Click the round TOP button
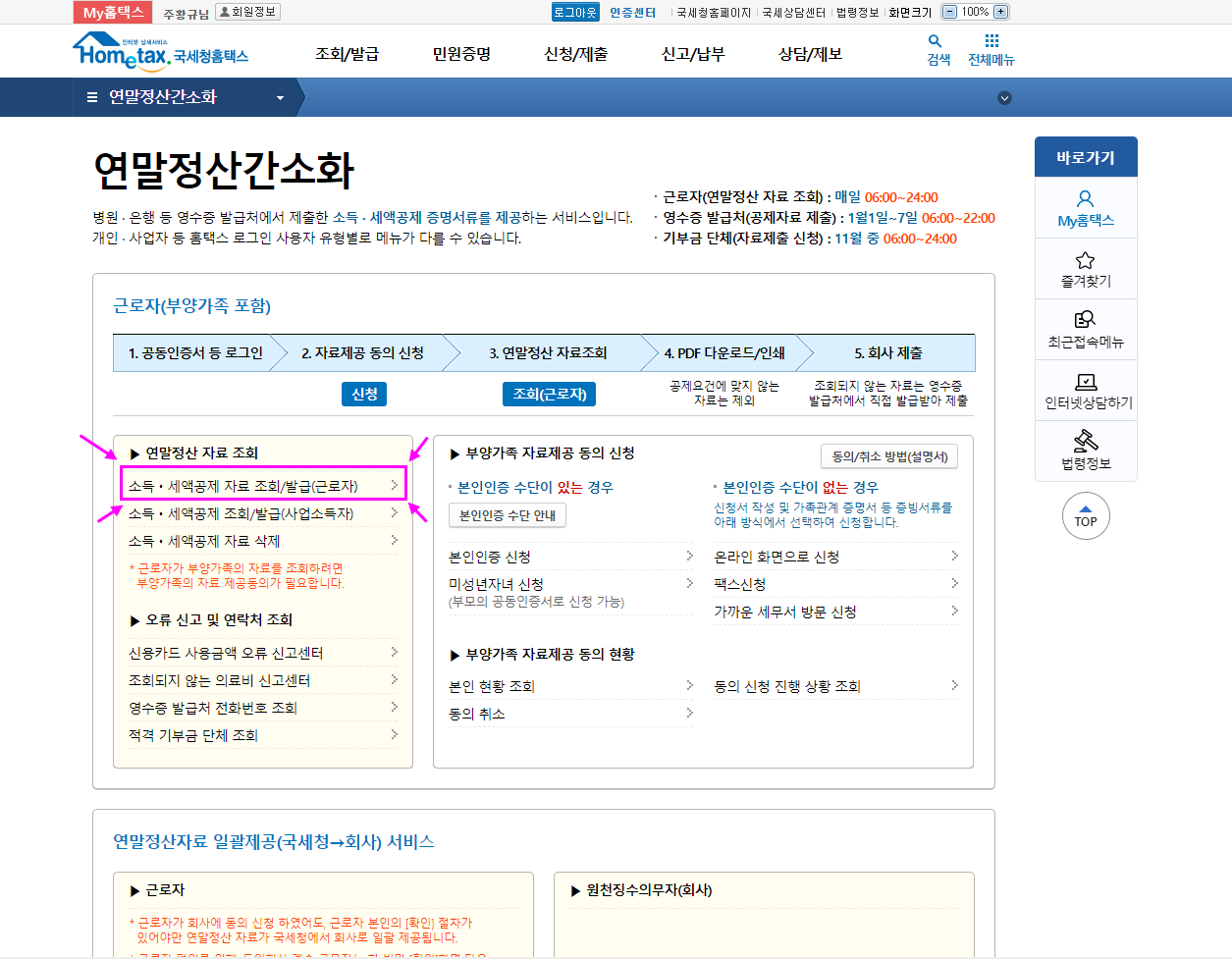 1086,515
